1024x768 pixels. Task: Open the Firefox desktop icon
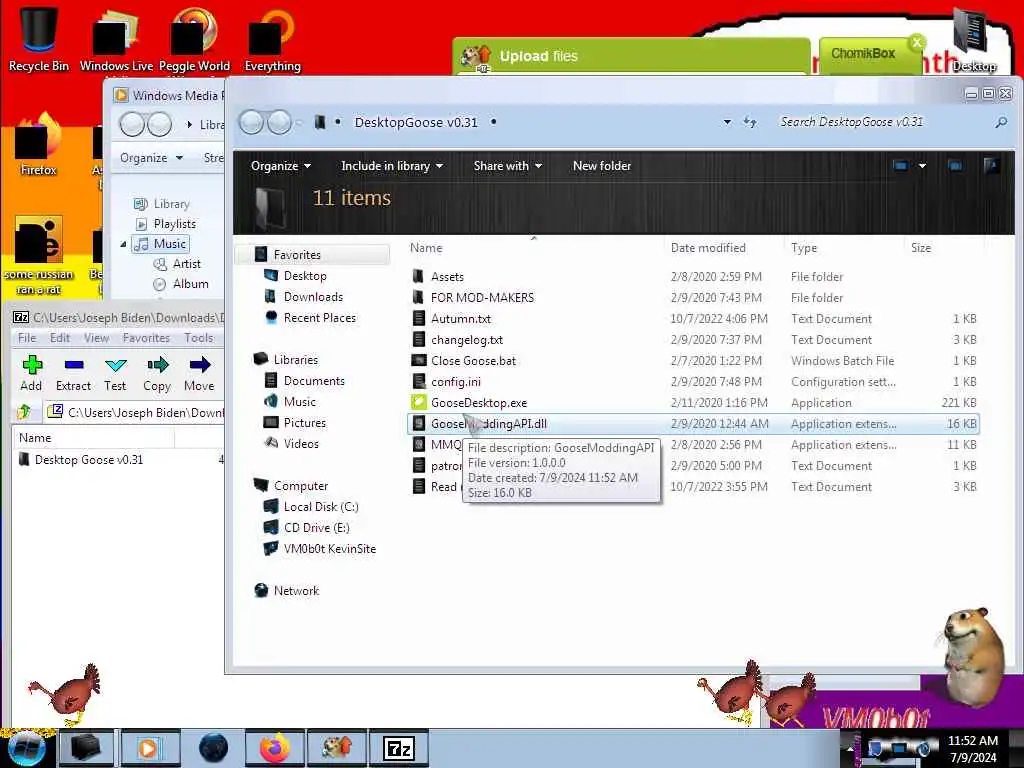38,145
